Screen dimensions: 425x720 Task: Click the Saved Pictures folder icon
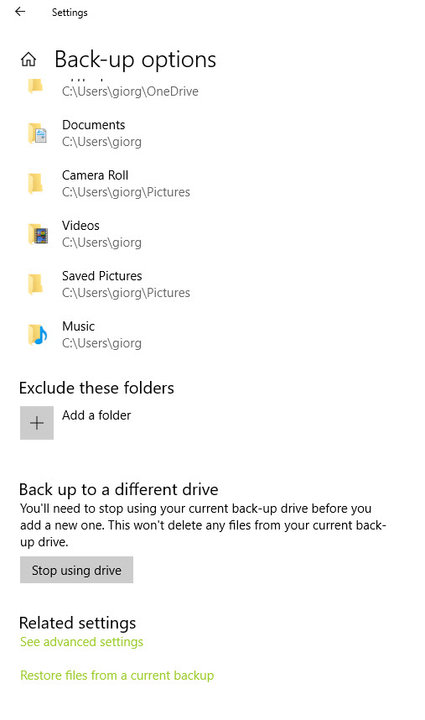pos(36,284)
